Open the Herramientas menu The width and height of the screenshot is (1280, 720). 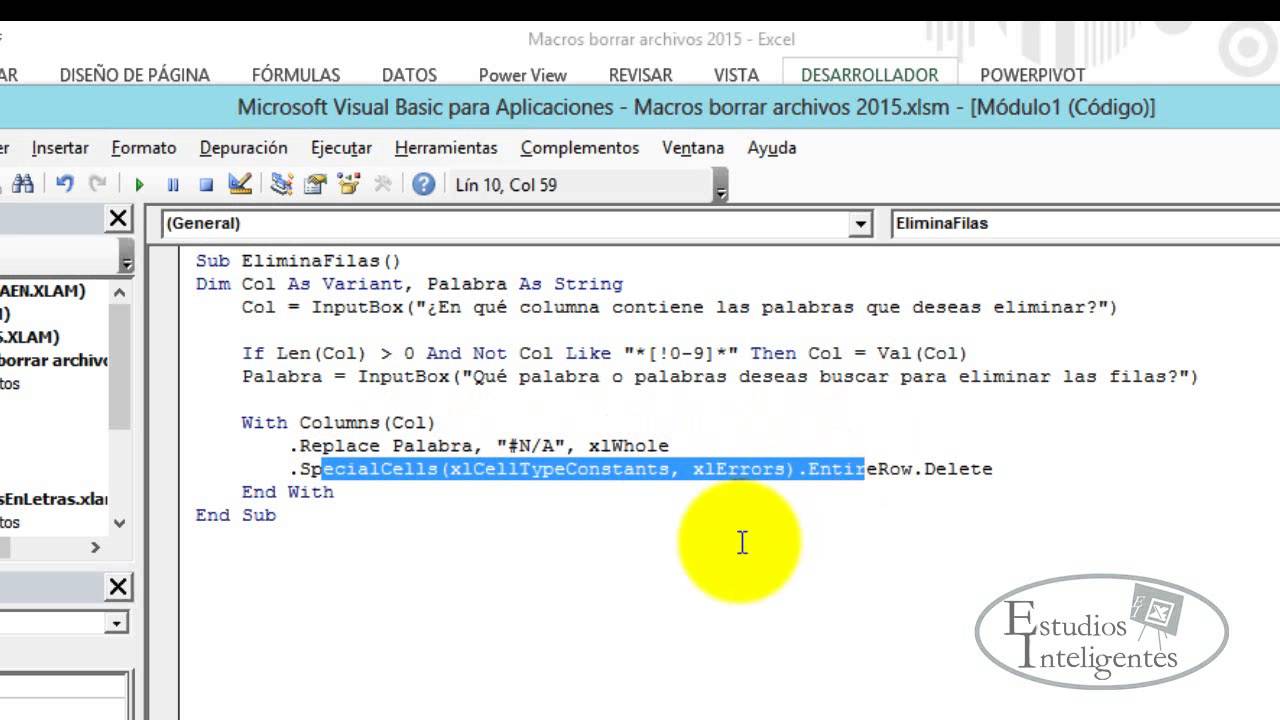(x=446, y=148)
